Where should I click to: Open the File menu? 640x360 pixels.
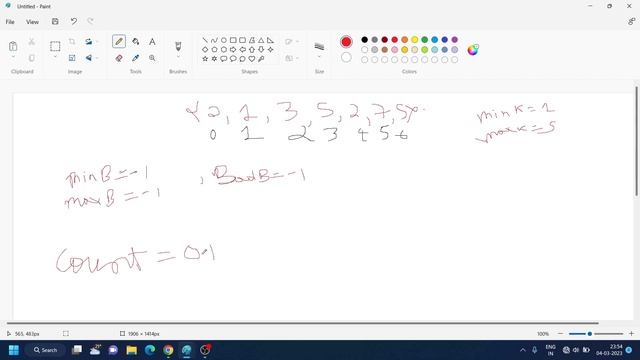pos(10,22)
